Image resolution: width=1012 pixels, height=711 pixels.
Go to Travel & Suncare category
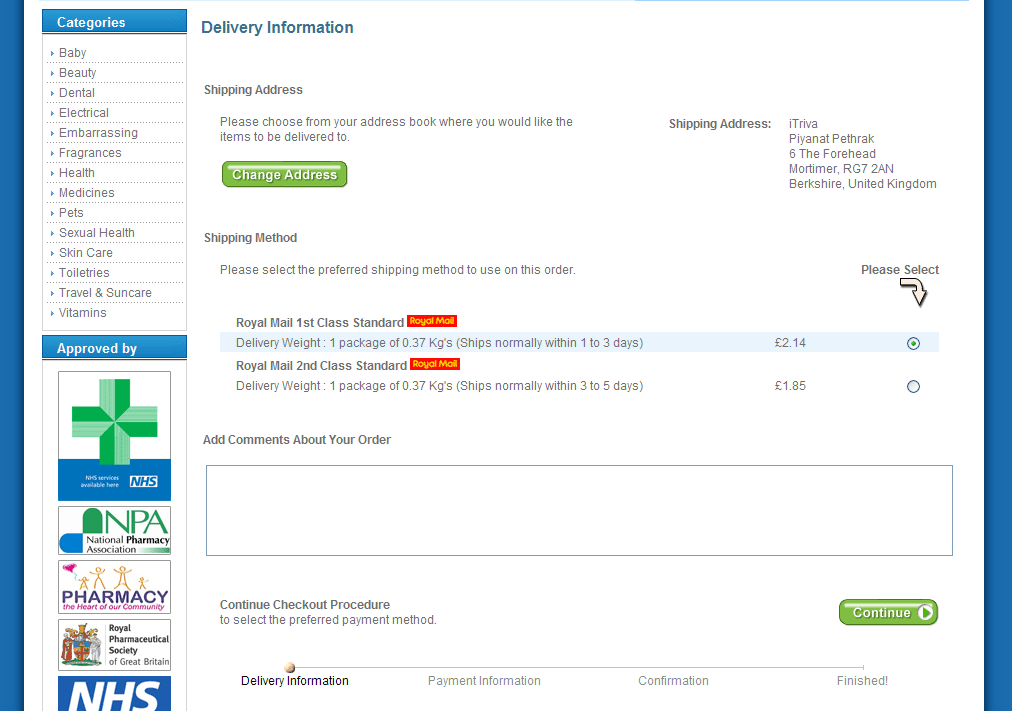pos(105,293)
